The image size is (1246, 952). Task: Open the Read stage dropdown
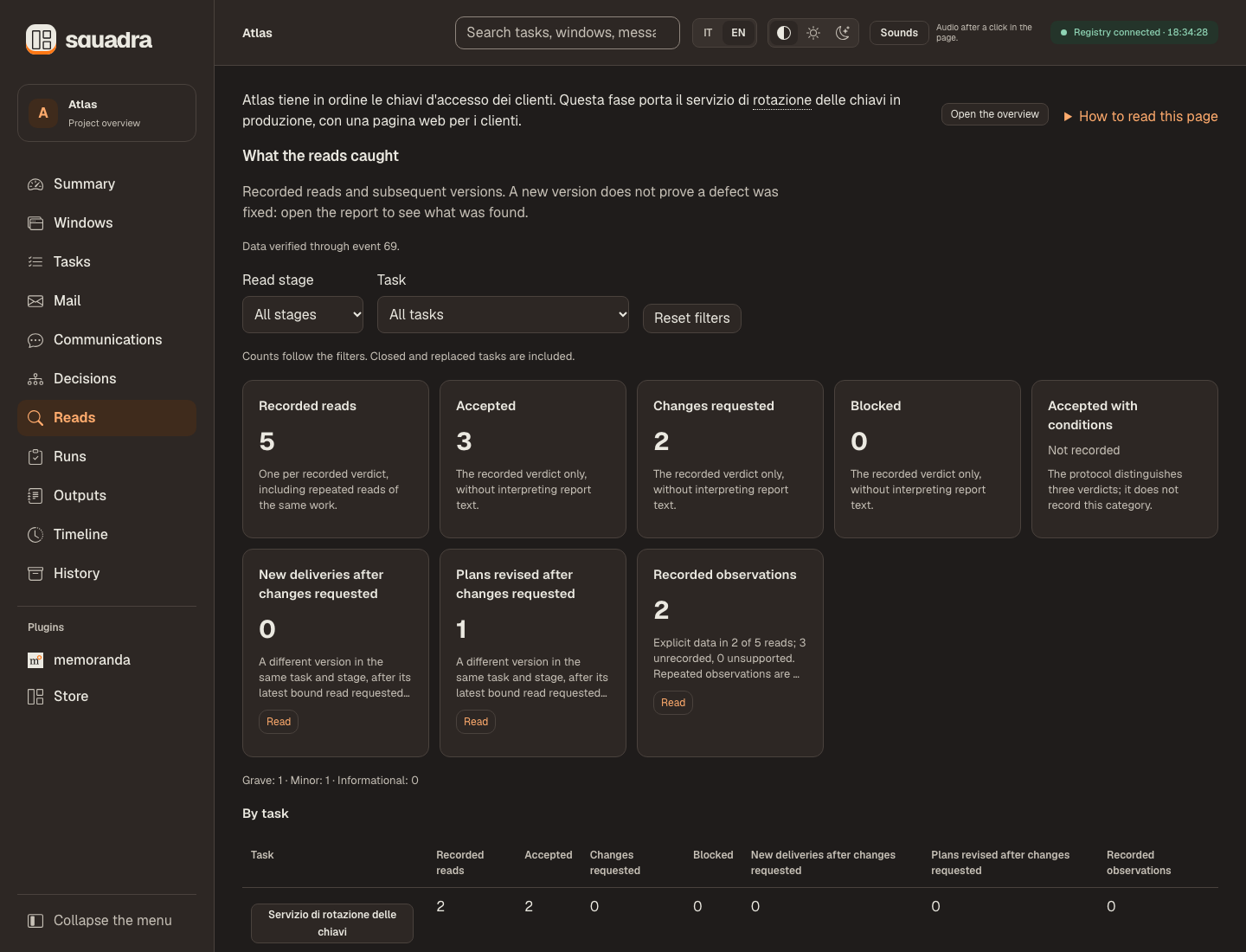point(303,315)
